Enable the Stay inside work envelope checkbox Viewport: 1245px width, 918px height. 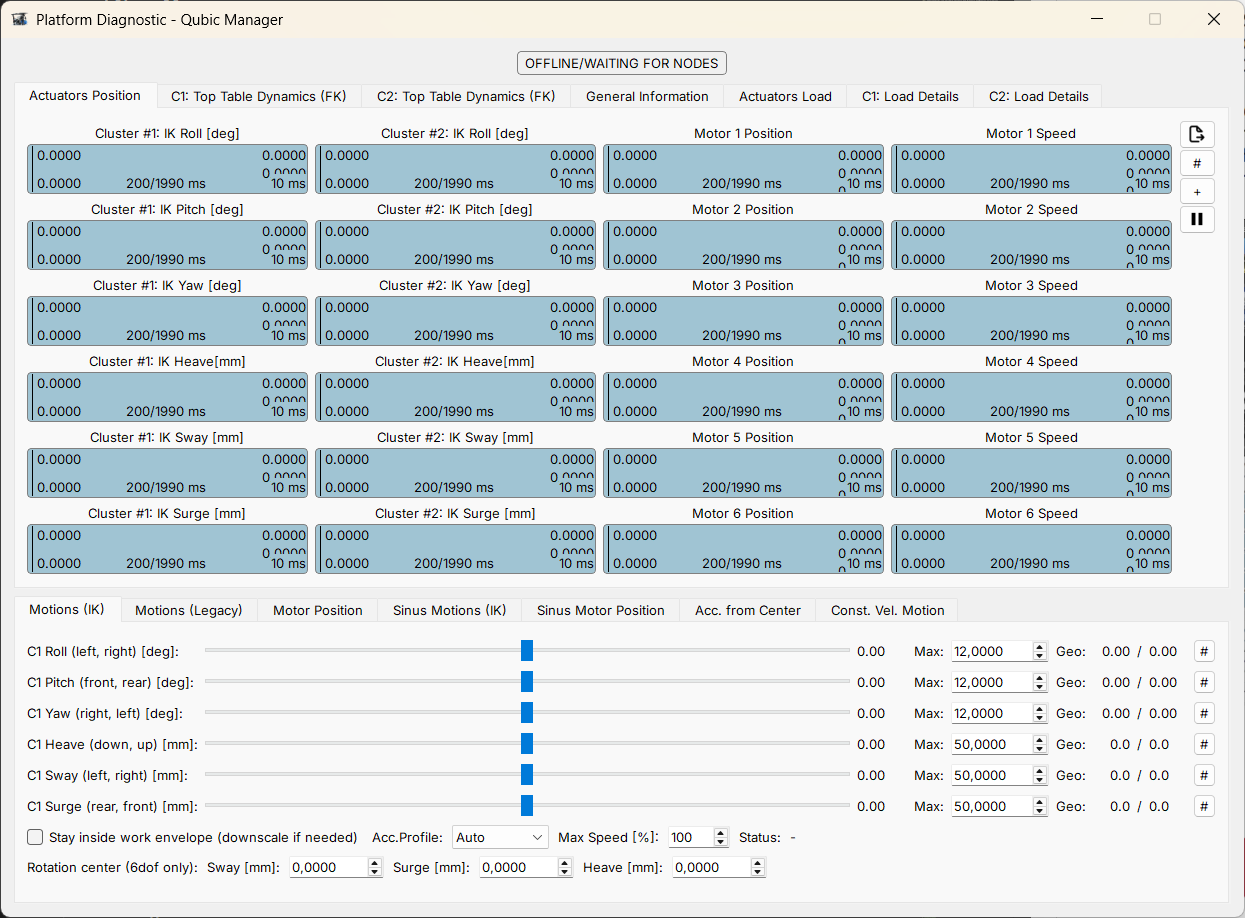[35, 837]
